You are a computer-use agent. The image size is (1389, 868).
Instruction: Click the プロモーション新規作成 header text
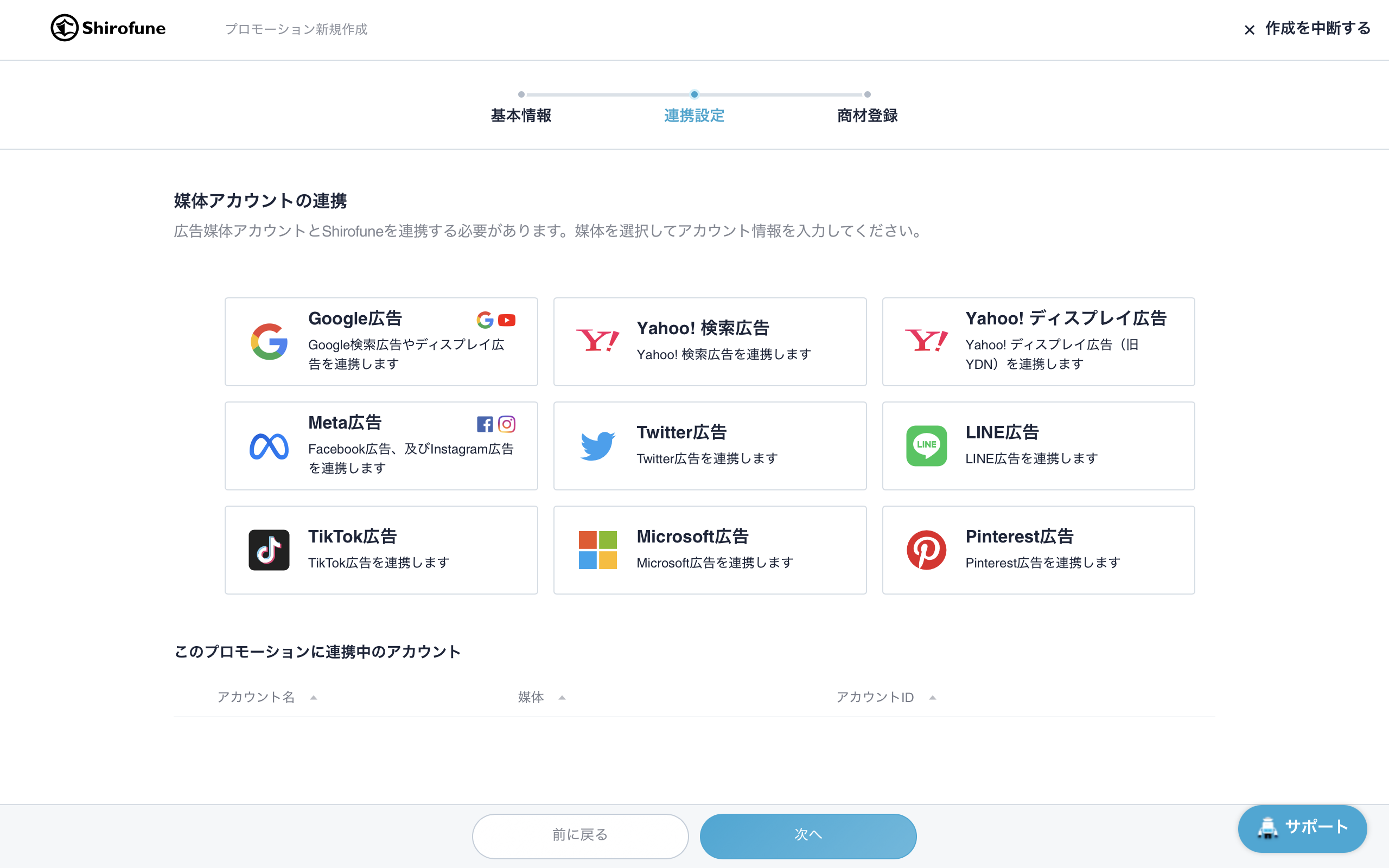click(x=296, y=29)
